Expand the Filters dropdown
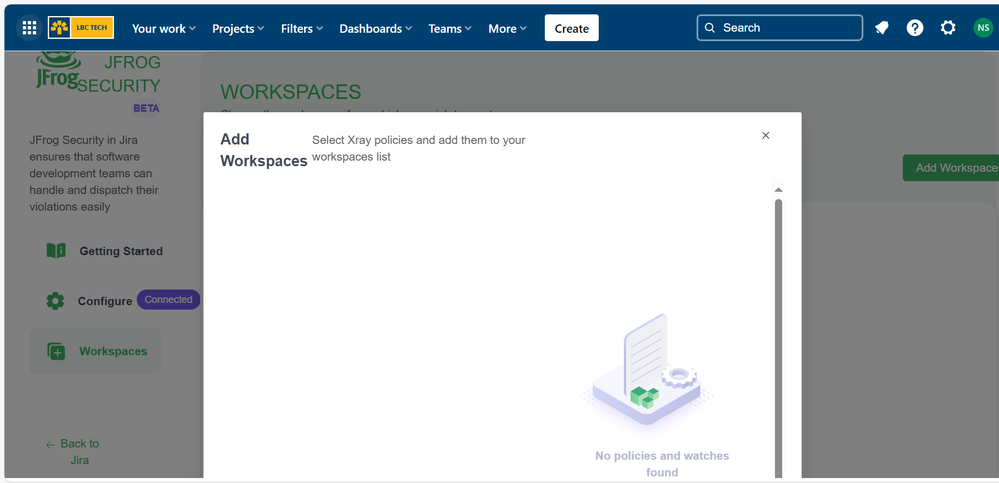This screenshot has width=999, height=483. point(302,29)
